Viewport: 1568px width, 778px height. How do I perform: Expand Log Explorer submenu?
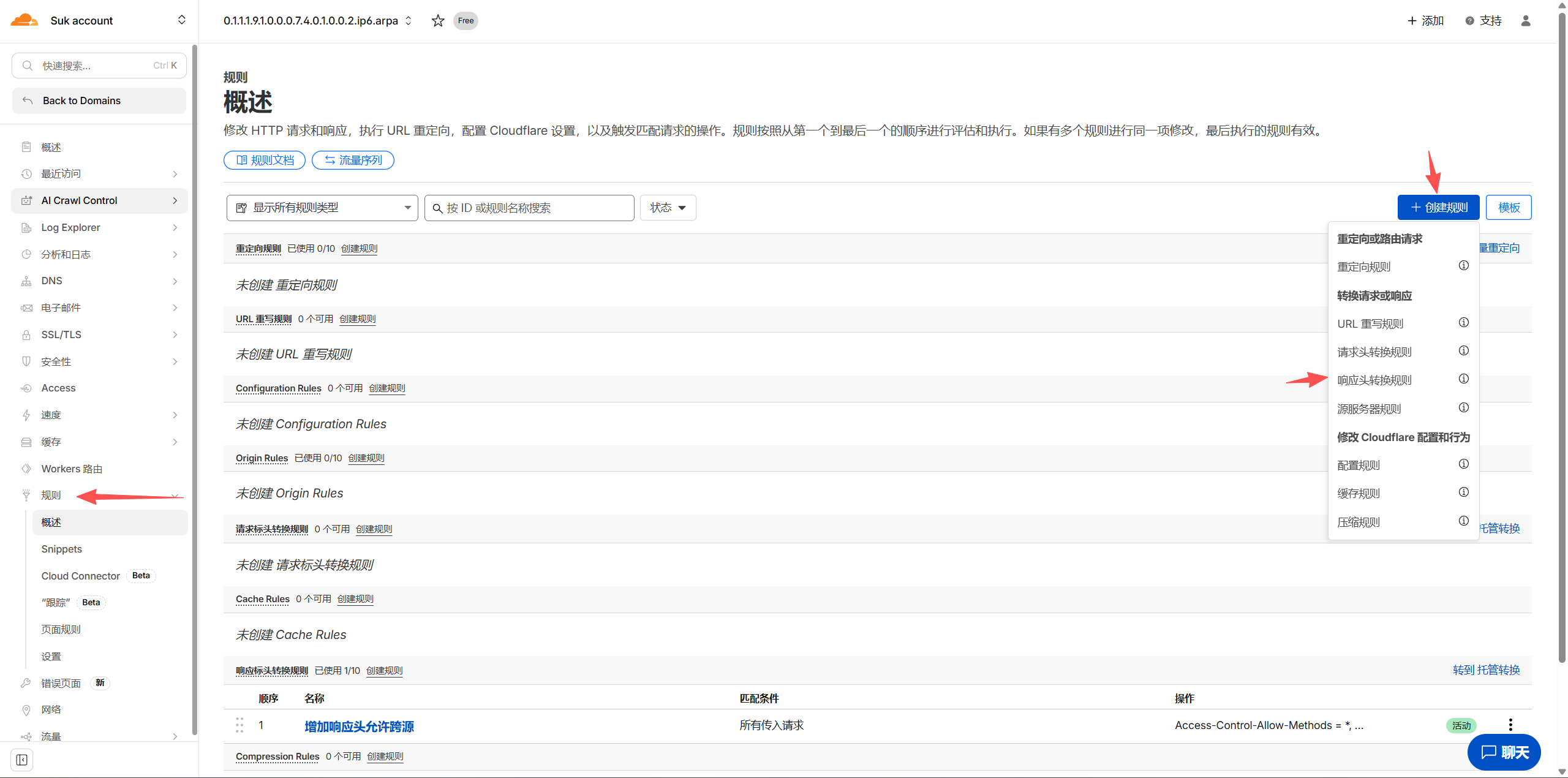point(175,228)
